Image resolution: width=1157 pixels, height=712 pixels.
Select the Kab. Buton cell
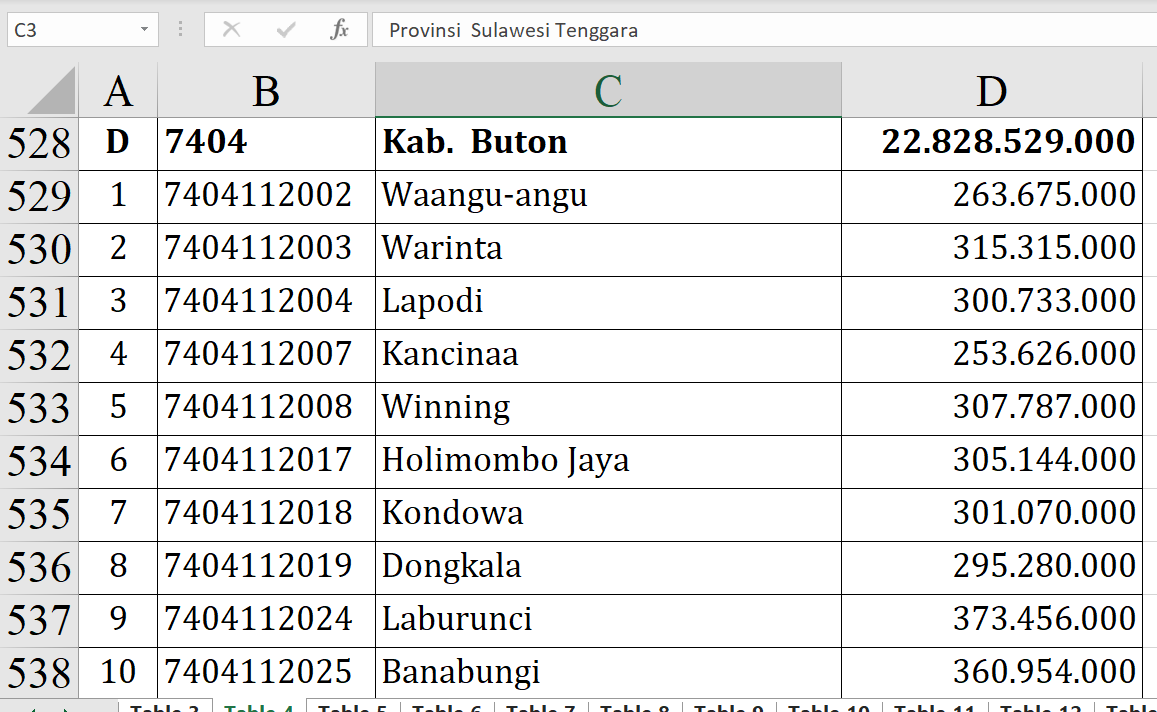608,142
